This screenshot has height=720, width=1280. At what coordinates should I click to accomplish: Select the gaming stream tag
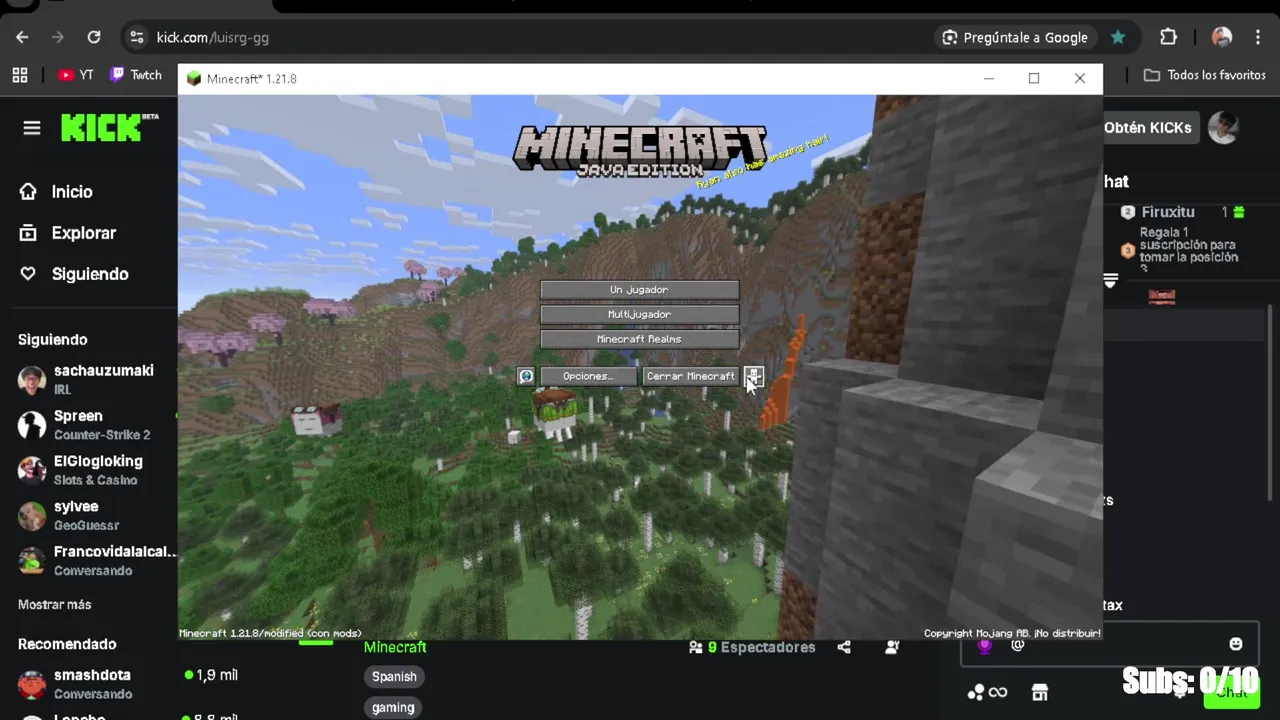(x=393, y=707)
